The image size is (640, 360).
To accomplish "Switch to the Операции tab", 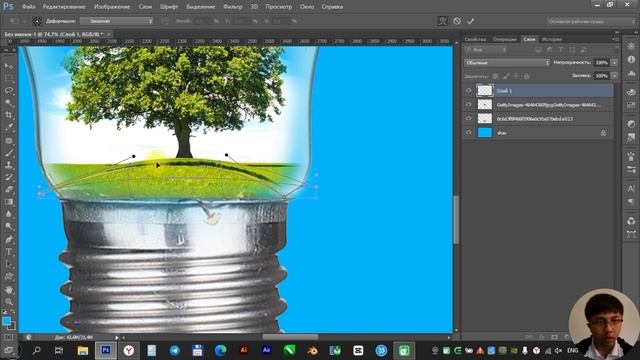I will pos(504,39).
